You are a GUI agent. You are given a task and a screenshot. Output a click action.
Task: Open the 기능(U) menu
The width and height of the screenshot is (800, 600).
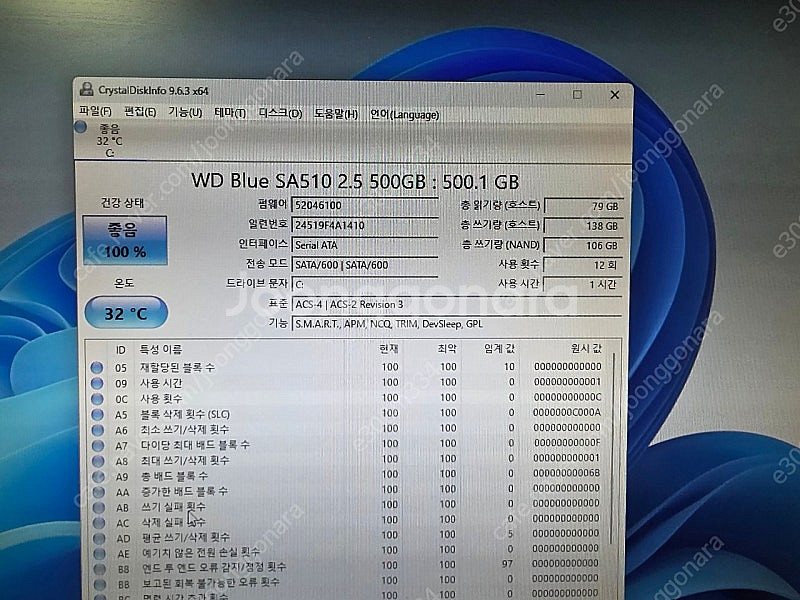tap(185, 112)
